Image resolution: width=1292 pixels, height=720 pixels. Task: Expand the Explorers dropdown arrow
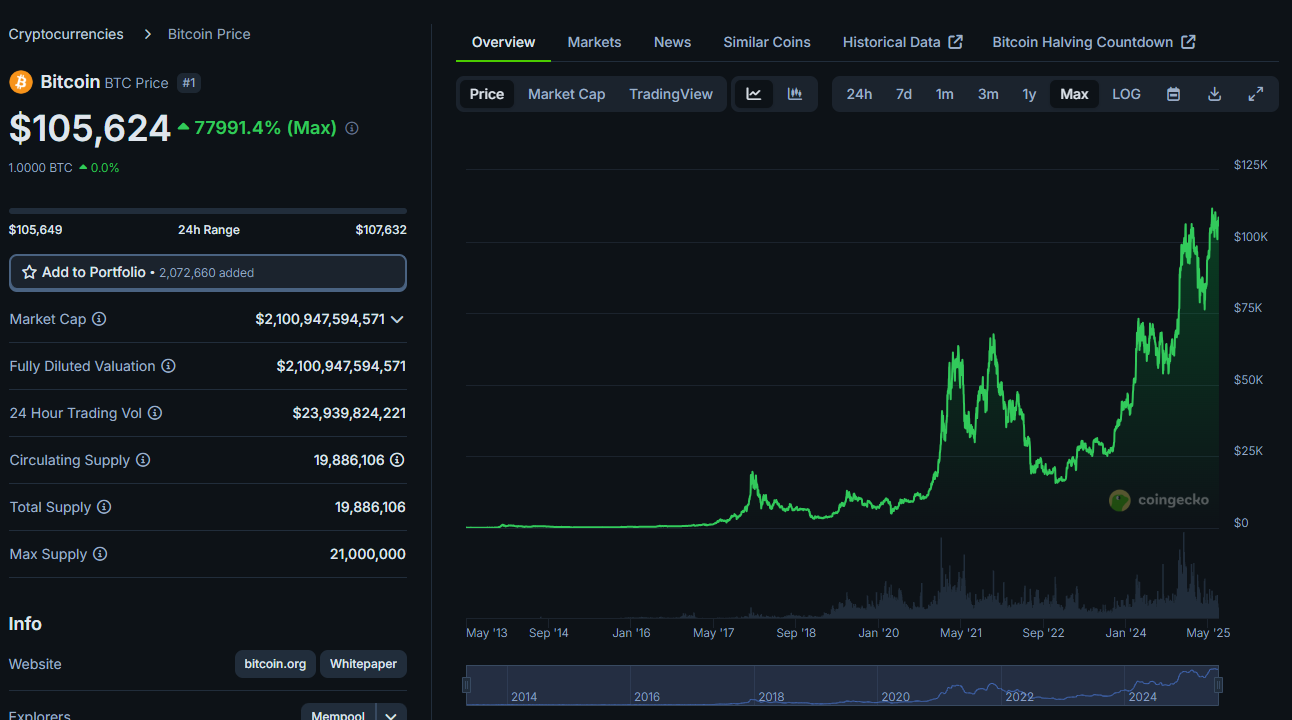(x=391, y=715)
